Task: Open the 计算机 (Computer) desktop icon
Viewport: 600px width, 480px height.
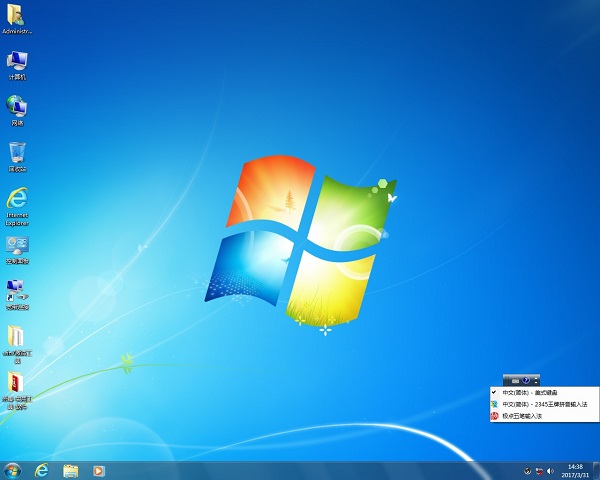Action: (17, 61)
